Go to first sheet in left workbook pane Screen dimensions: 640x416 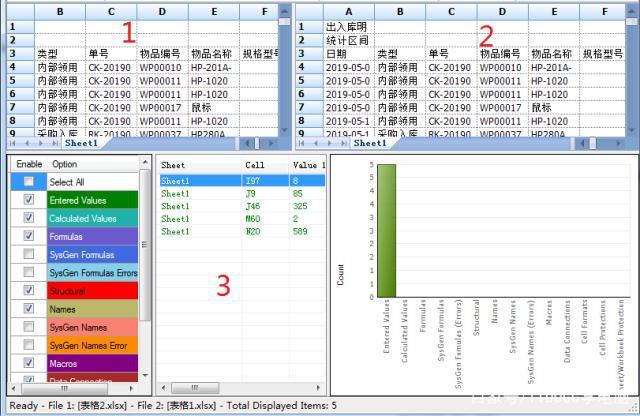(x=13, y=143)
